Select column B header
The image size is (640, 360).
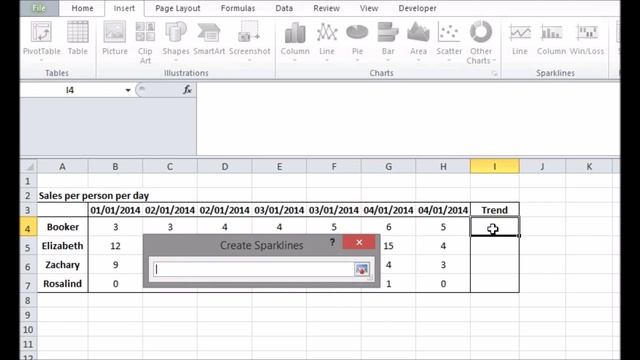coord(116,167)
